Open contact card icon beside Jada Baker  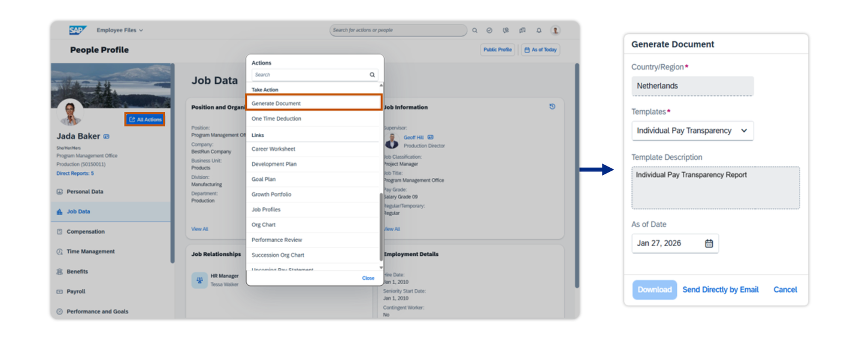tap(106, 137)
